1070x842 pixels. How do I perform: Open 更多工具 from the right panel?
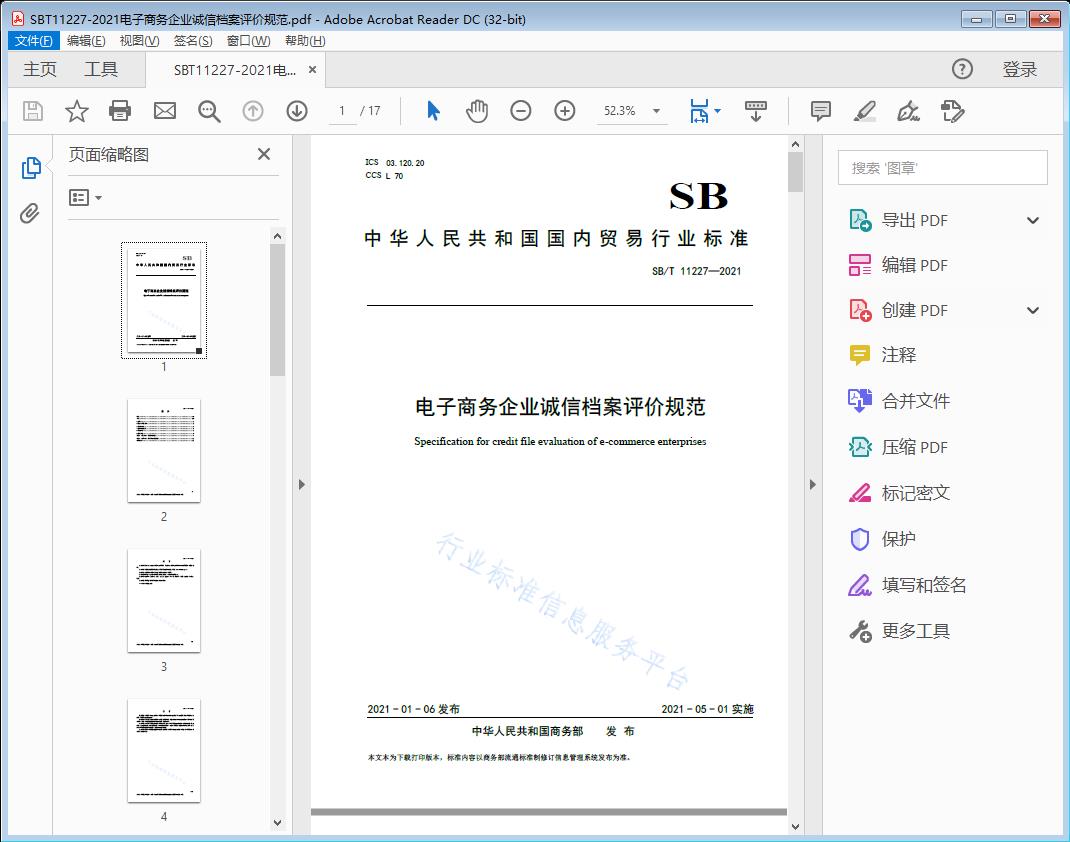(x=916, y=630)
